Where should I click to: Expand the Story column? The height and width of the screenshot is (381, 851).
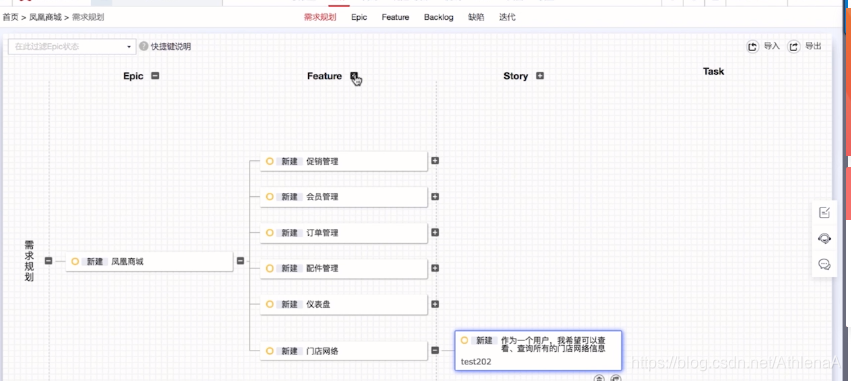click(x=539, y=76)
